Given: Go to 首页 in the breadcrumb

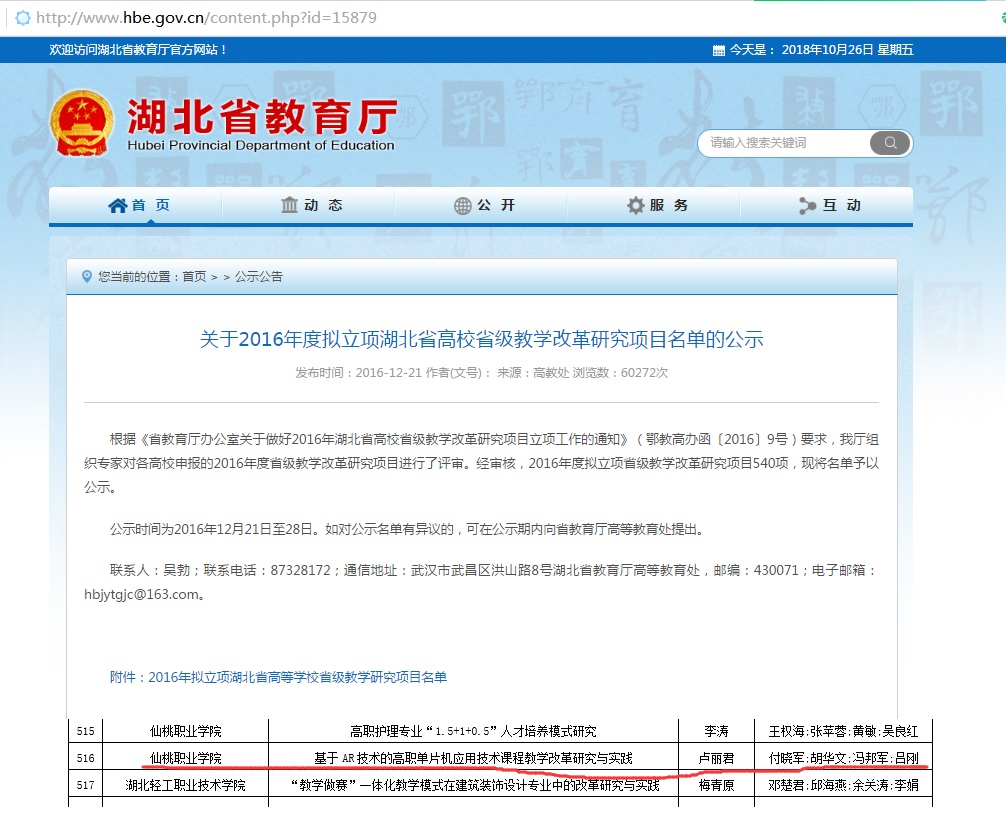Looking at the screenshot, I should (194, 277).
